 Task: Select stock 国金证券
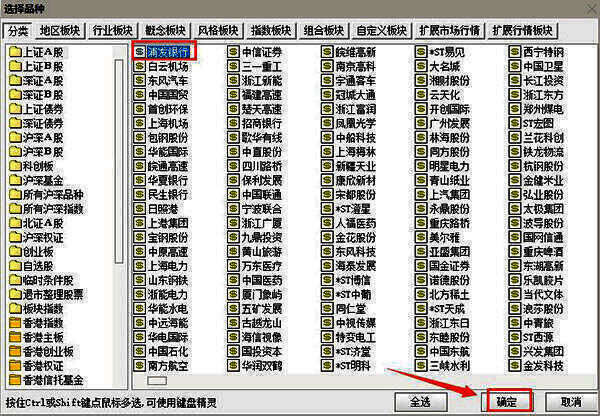click(450, 266)
